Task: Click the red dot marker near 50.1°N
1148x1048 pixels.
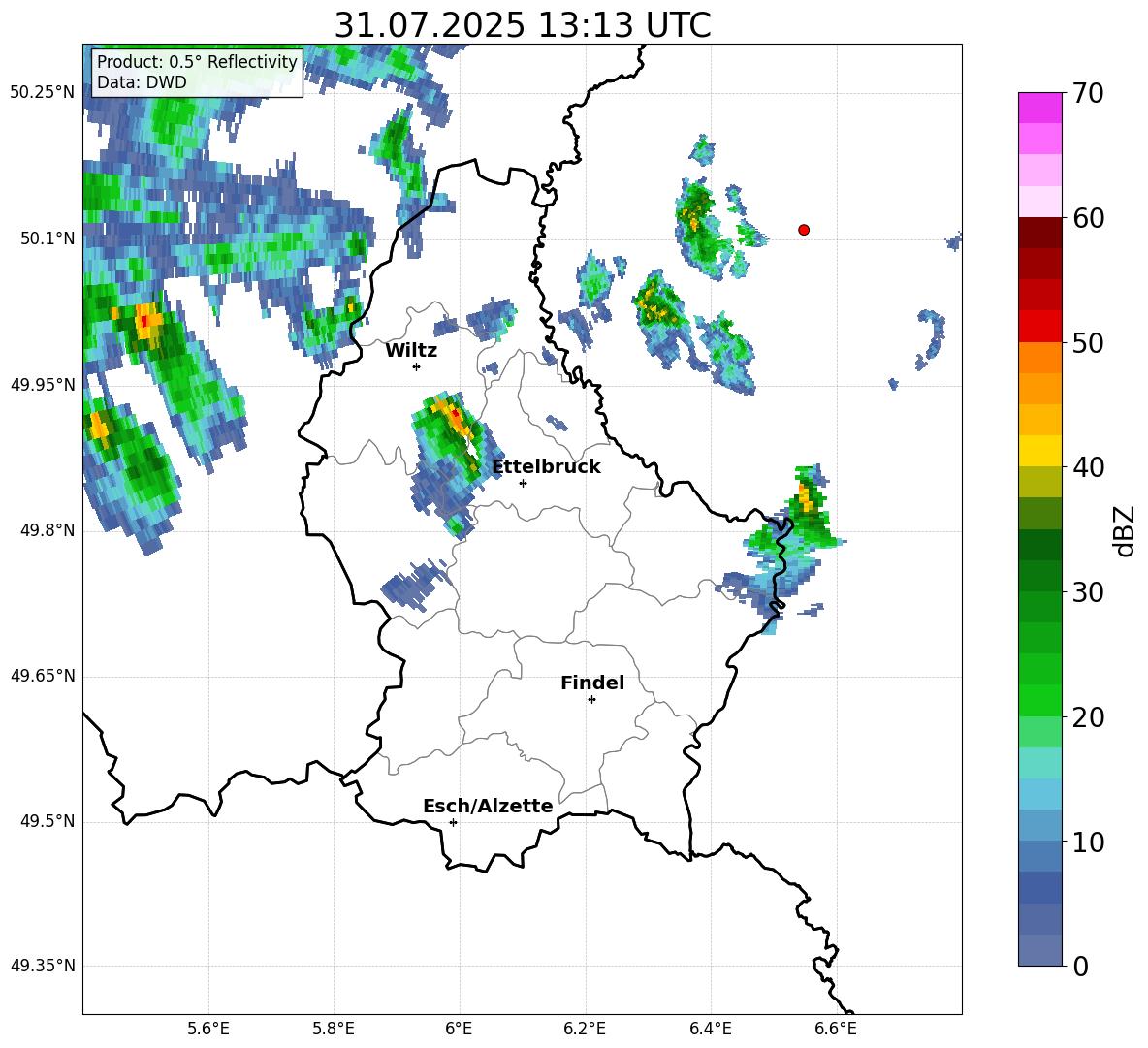Action: click(804, 230)
